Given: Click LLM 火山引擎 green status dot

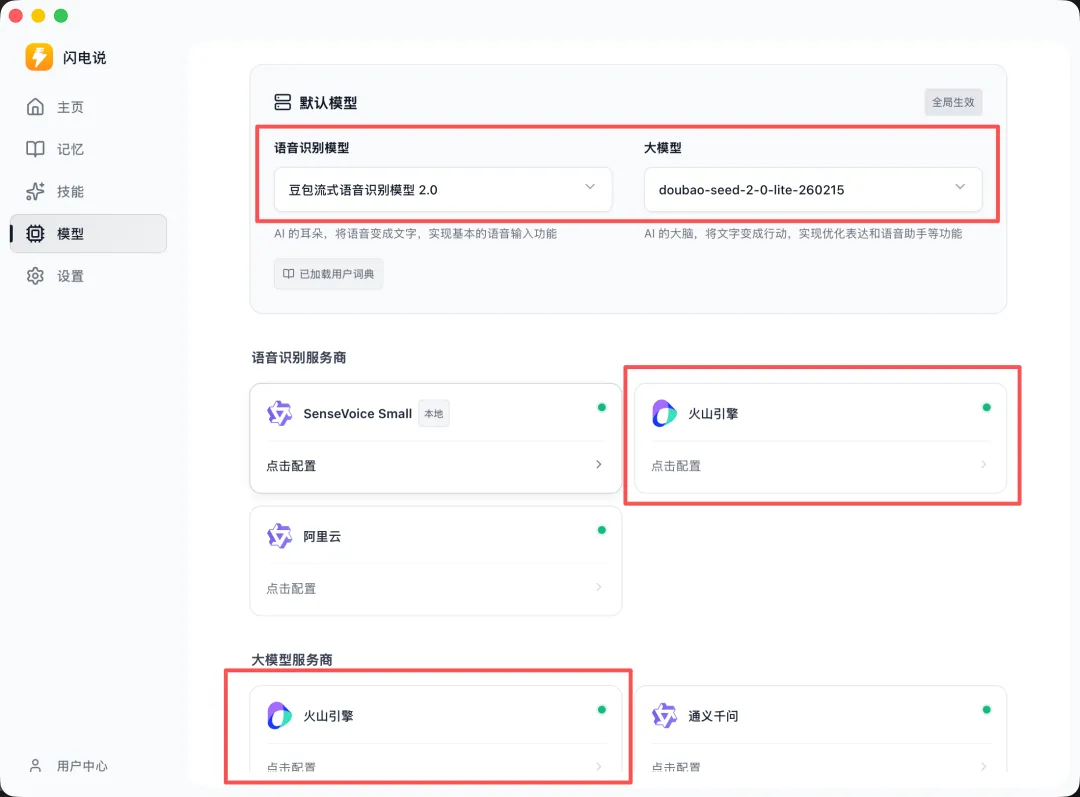Looking at the screenshot, I should (x=601, y=710).
